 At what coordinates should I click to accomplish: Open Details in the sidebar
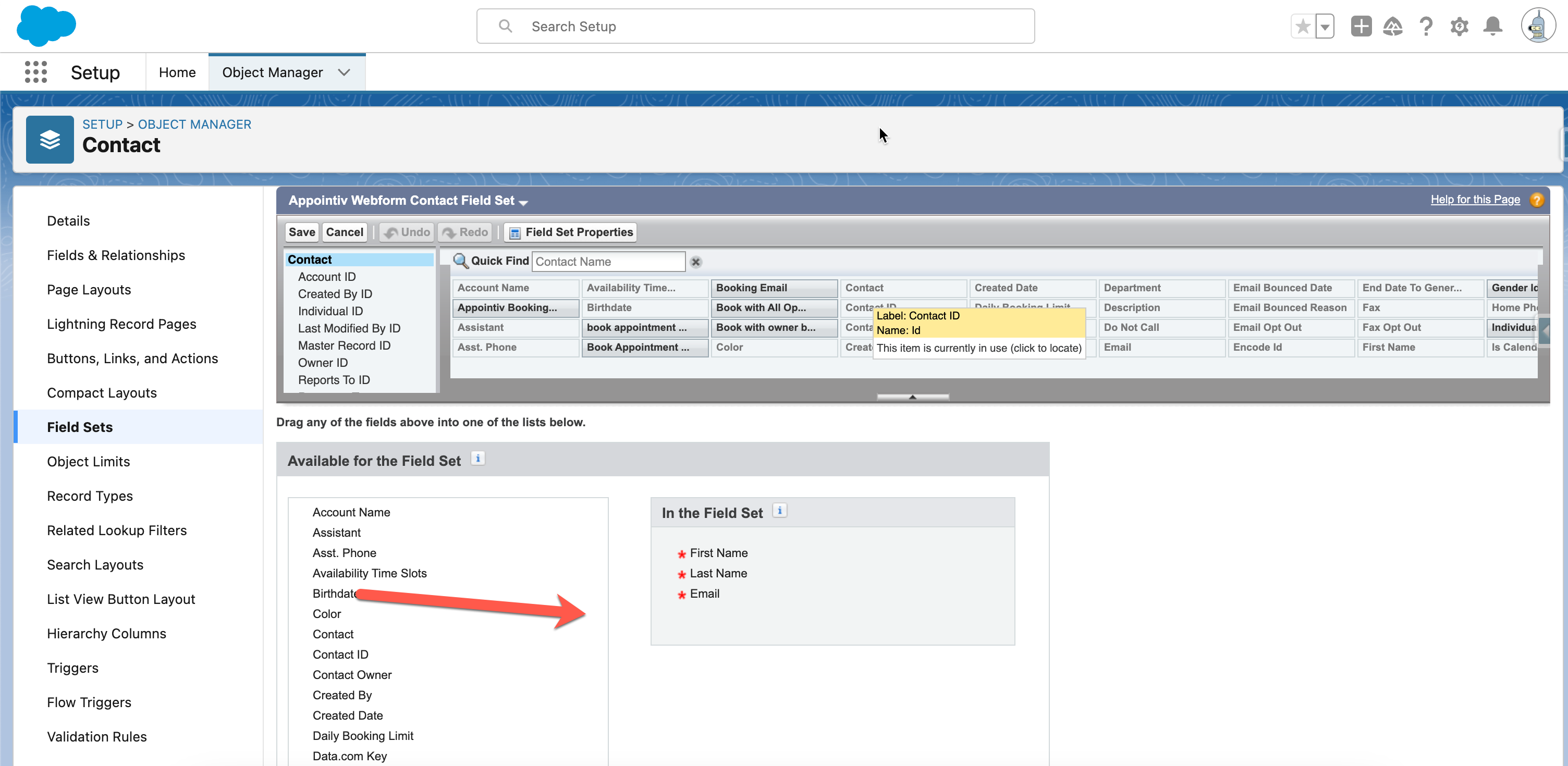coord(68,221)
